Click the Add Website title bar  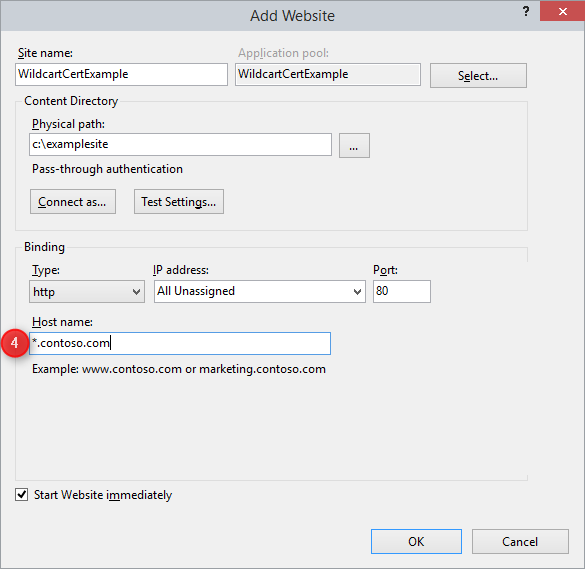(x=292, y=16)
